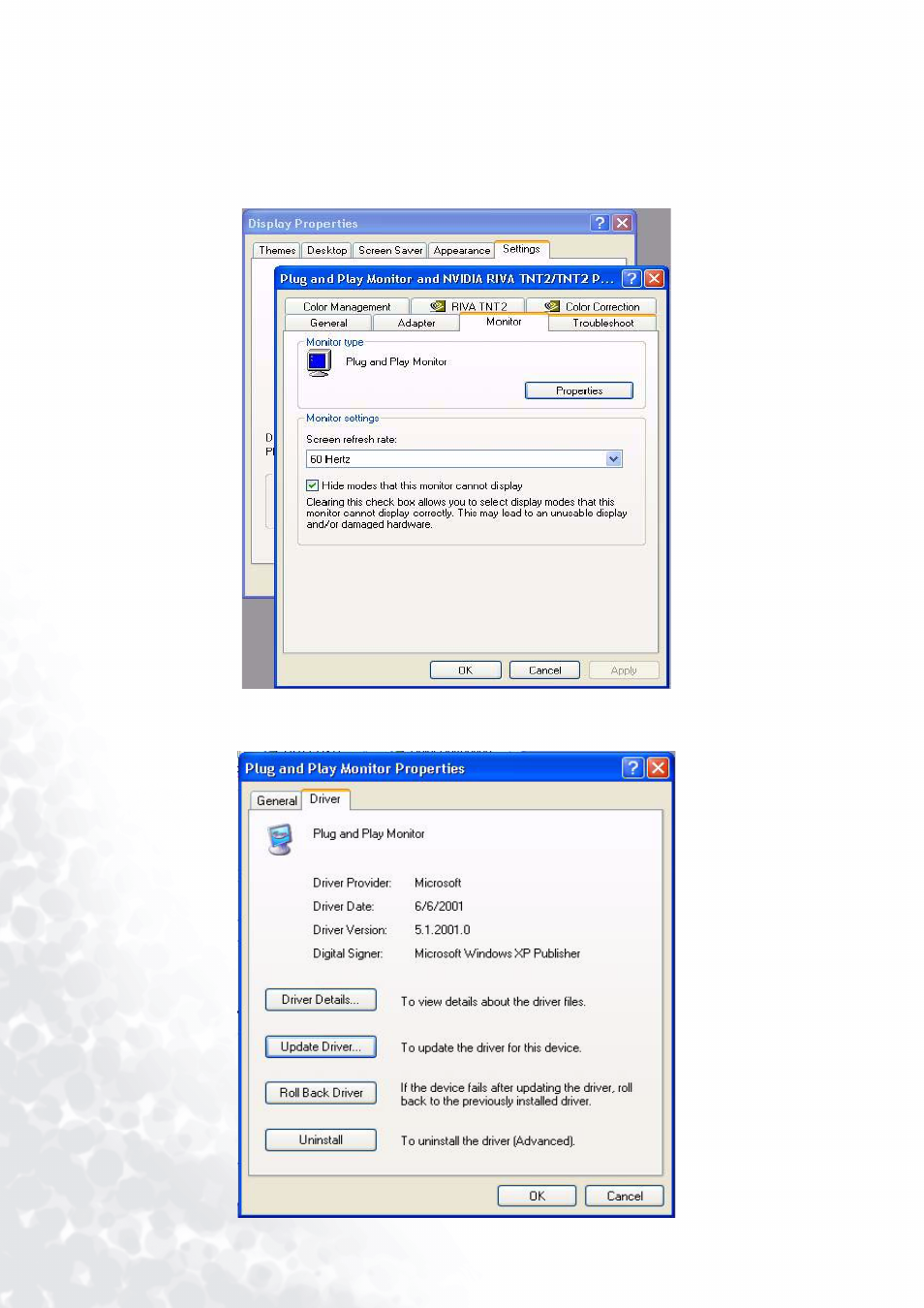Open the Themes tab in Display Properties
The image size is (924, 1308).
277,250
